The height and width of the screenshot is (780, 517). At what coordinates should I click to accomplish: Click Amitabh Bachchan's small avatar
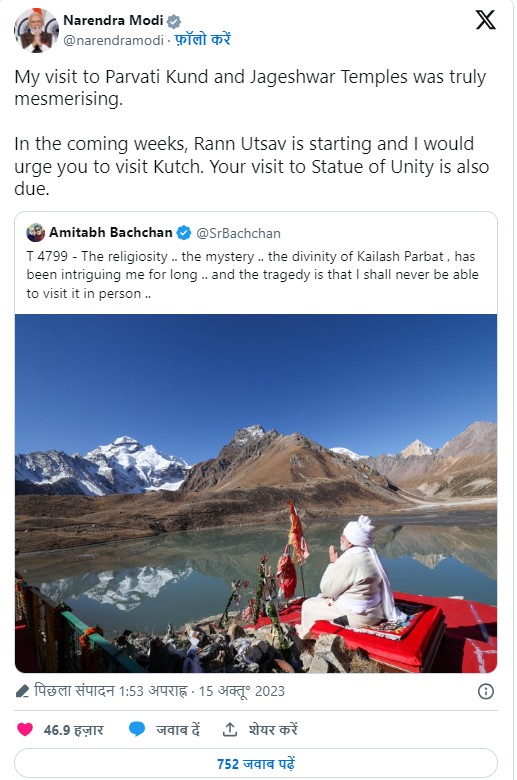(36, 233)
